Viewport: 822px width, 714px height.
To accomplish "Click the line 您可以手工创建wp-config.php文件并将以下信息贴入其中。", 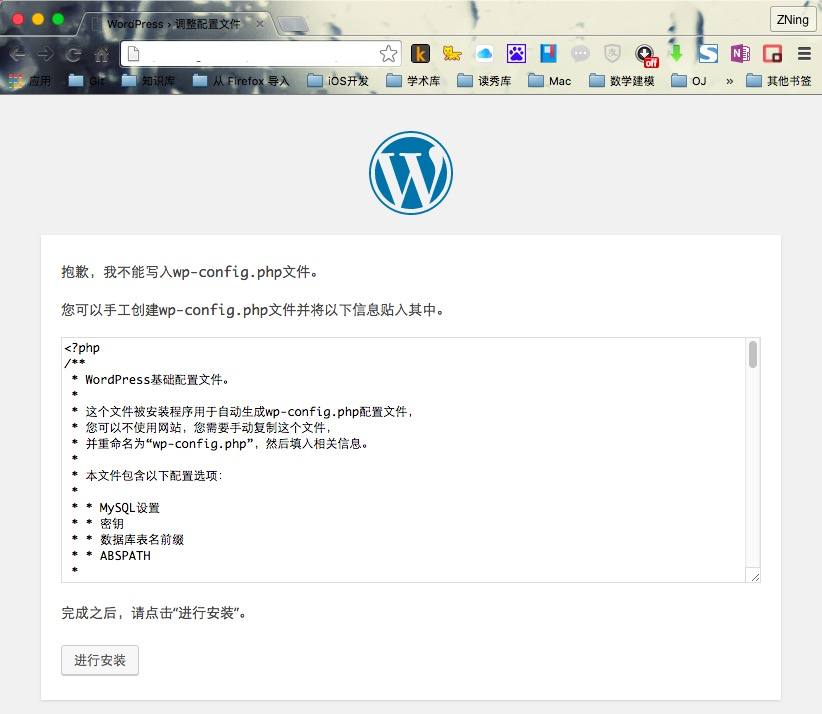I will (x=253, y=310).
